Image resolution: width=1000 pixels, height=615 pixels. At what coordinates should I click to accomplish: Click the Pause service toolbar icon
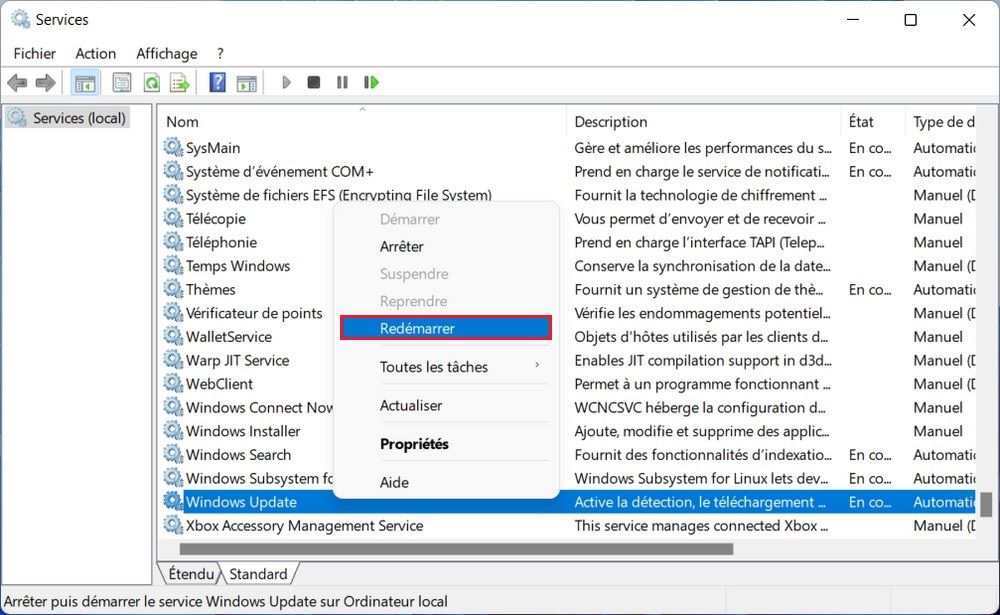342,82
